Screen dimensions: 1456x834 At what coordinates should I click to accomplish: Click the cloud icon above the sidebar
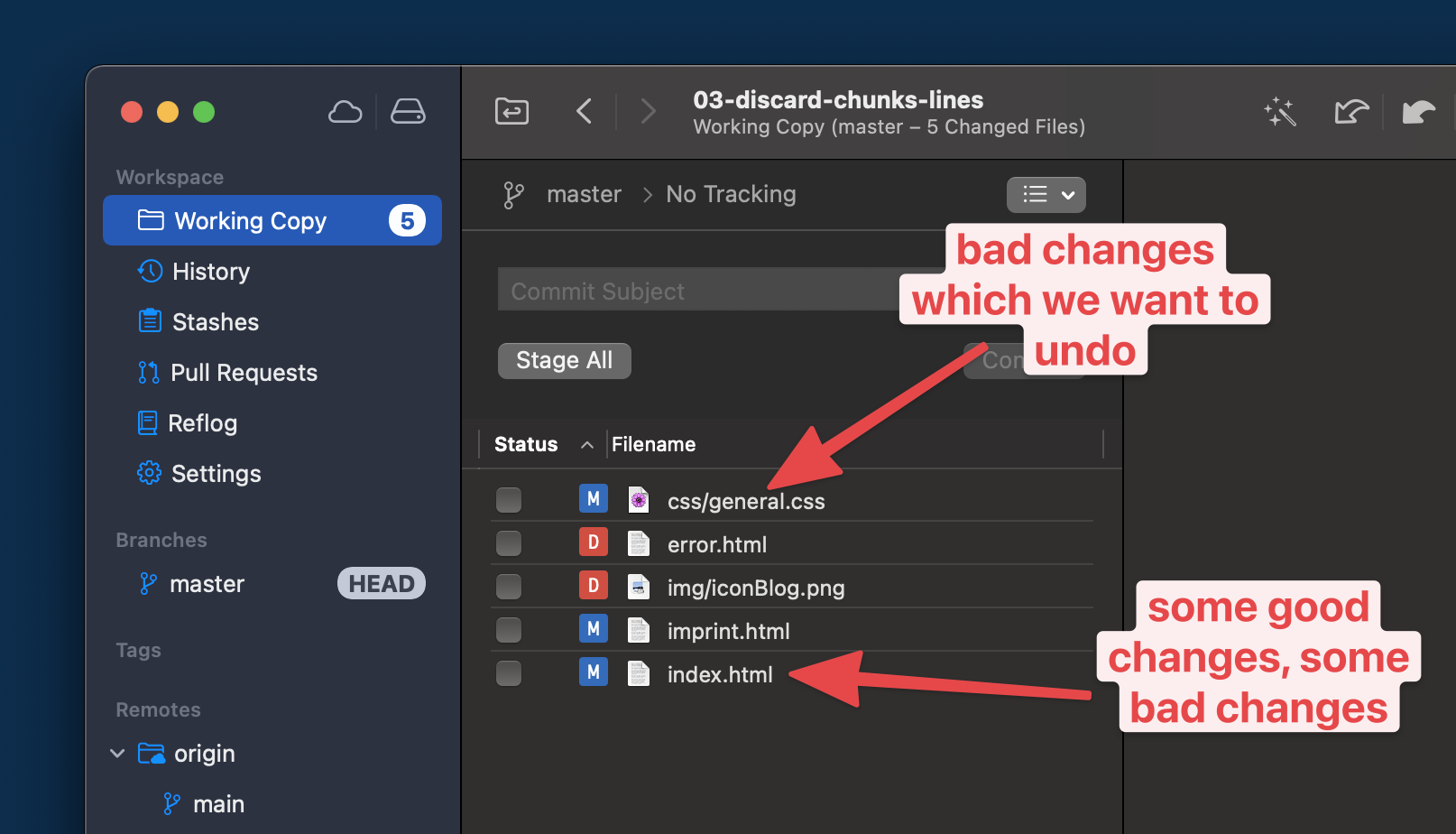coord(345,110)
